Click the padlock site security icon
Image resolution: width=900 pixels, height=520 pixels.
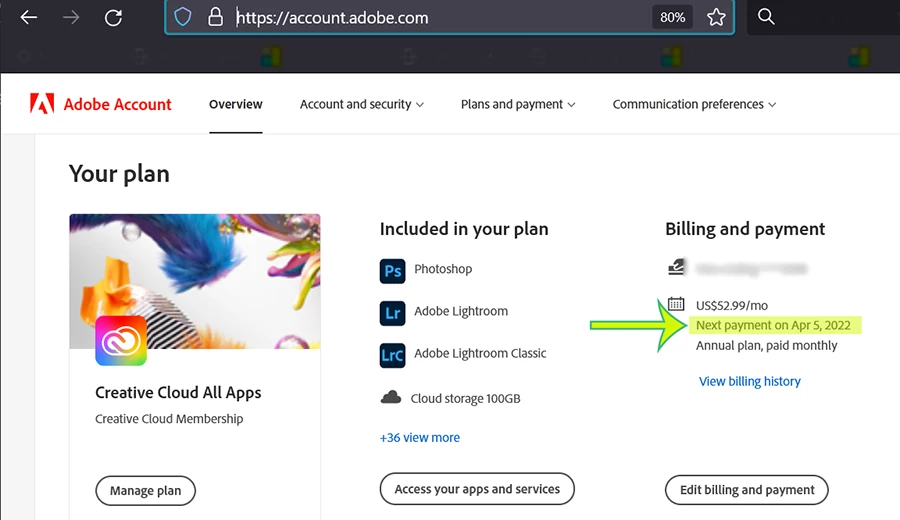(x=215, y=17)
